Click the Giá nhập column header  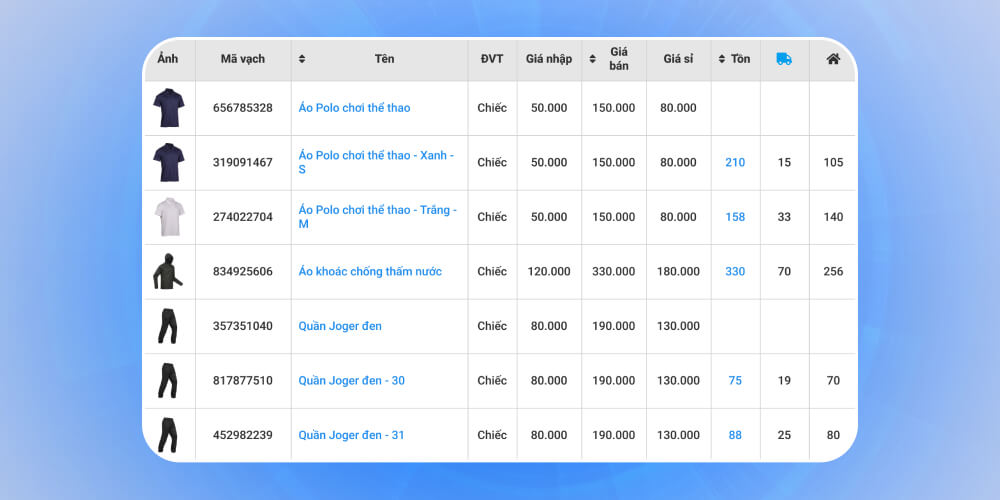pyautogui.click(x=549, y=59)
